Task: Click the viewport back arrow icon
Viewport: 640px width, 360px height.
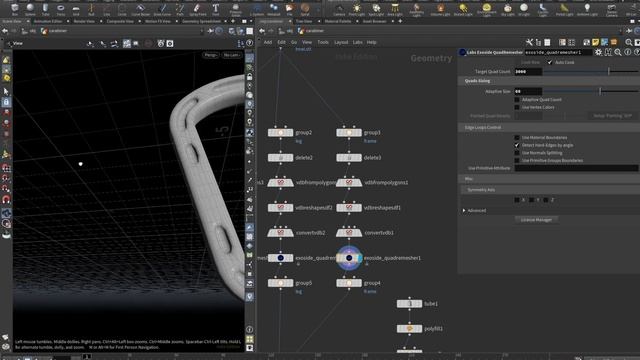Action: pos(5,31)
